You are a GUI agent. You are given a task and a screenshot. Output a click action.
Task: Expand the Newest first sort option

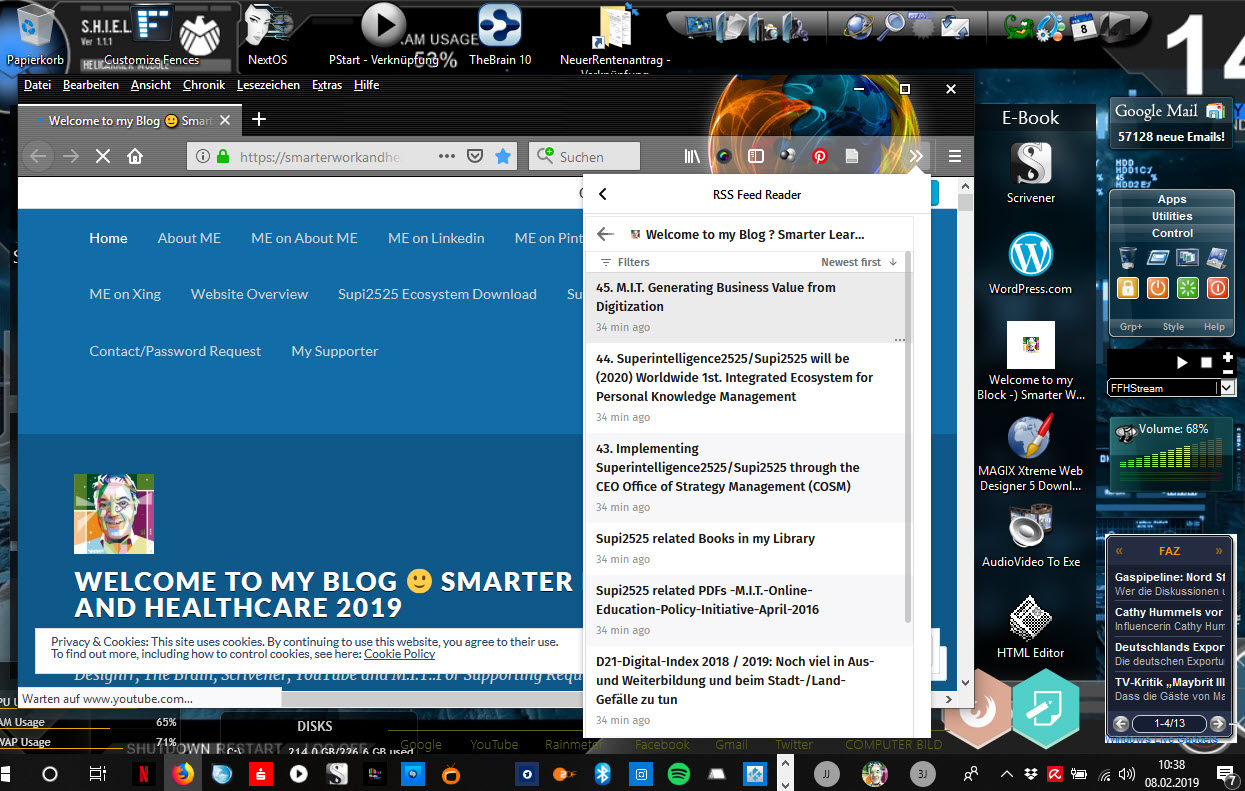pos(858,262)
